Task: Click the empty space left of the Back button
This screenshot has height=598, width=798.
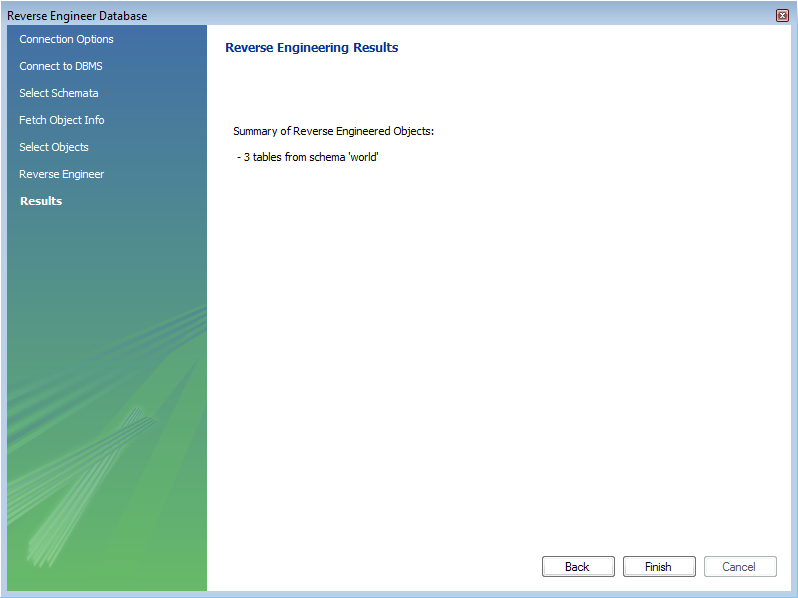Action: pyautogui.click(x=380, y=566)
